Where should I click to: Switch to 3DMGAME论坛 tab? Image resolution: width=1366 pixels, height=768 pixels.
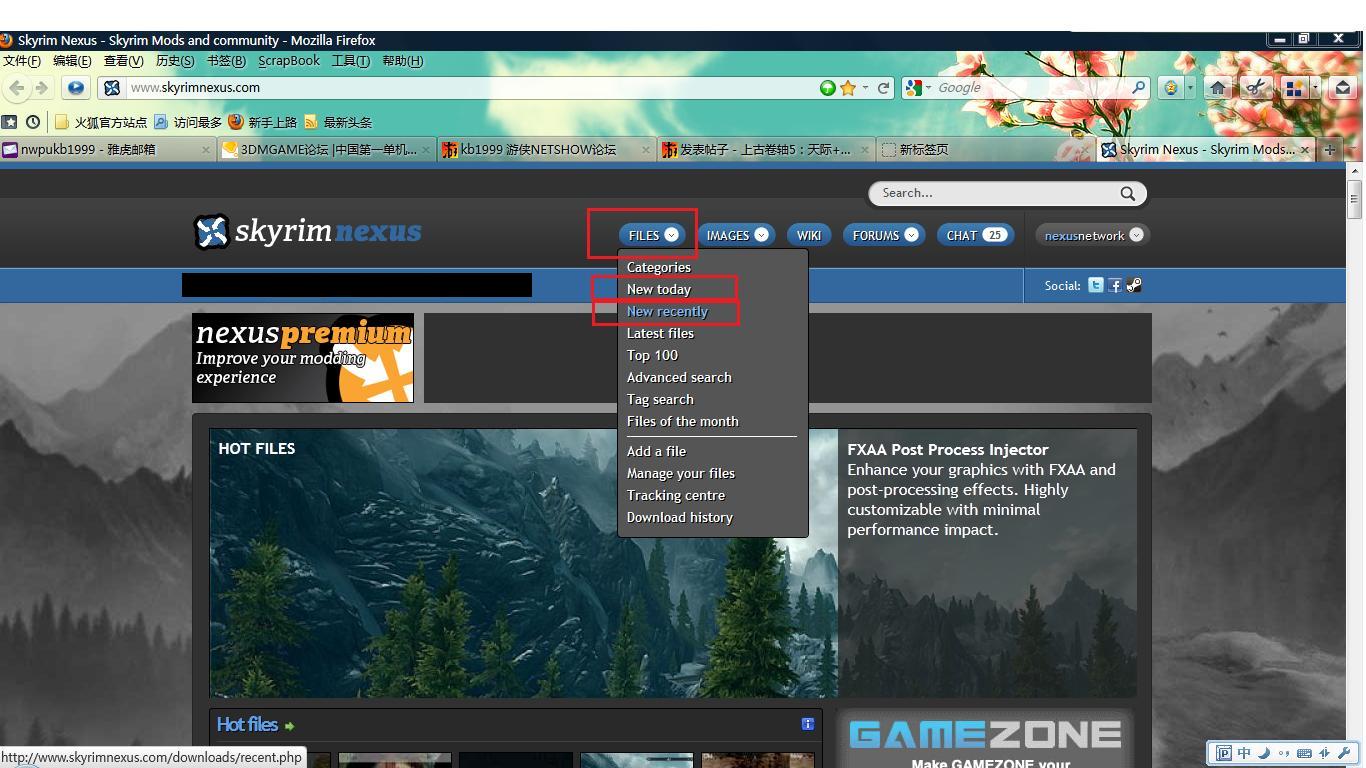327,150
